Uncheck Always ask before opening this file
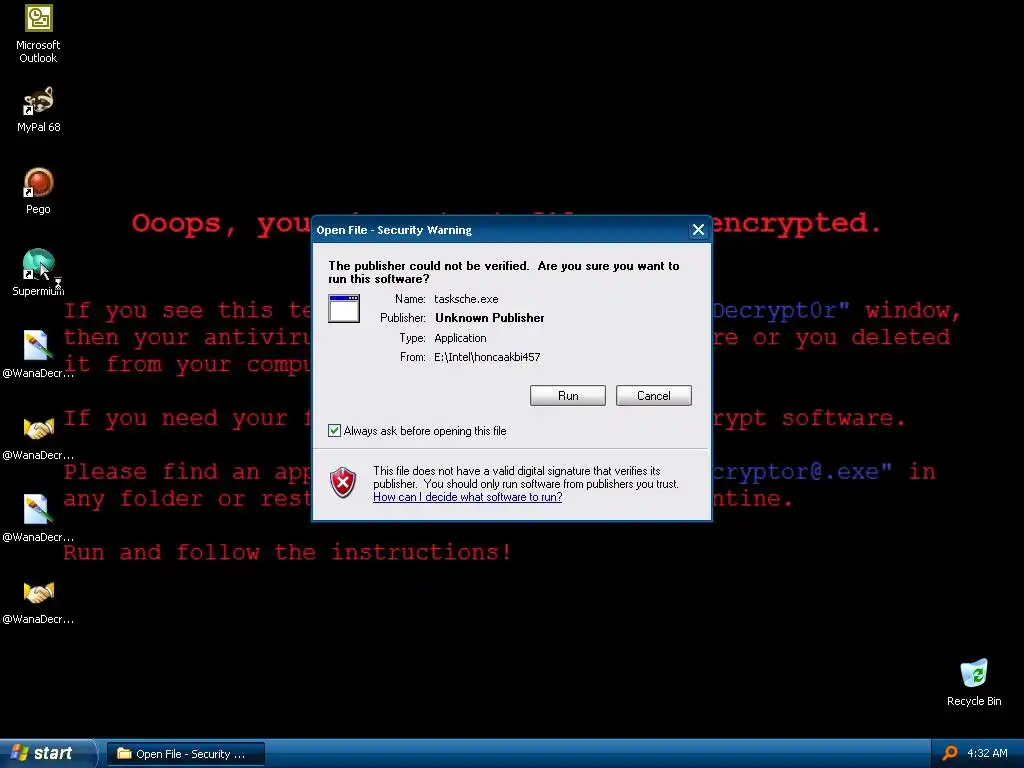 [334, 430]
